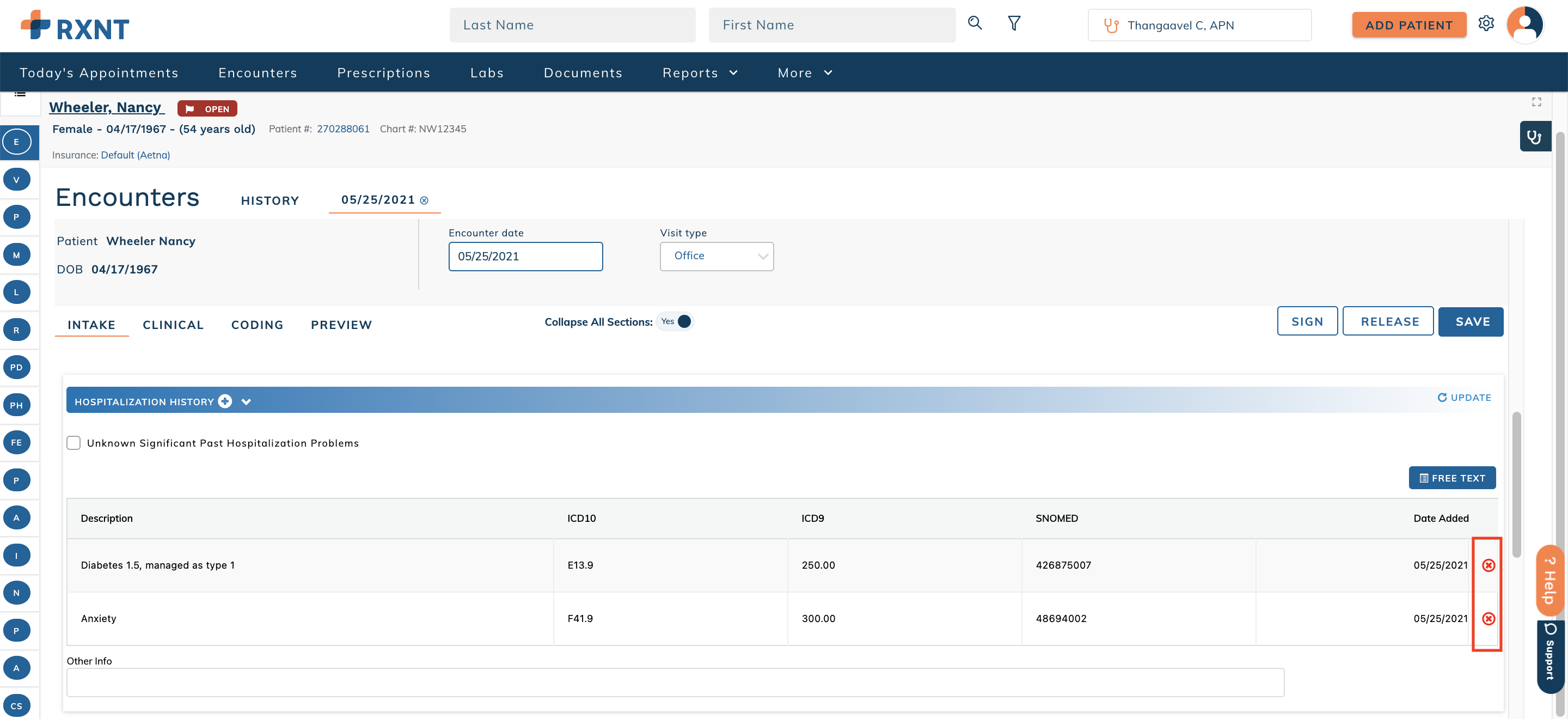The width and height of the screenshot is (1568, 719).
Task: Open the Support chat tab
Action: point(1549,657)
